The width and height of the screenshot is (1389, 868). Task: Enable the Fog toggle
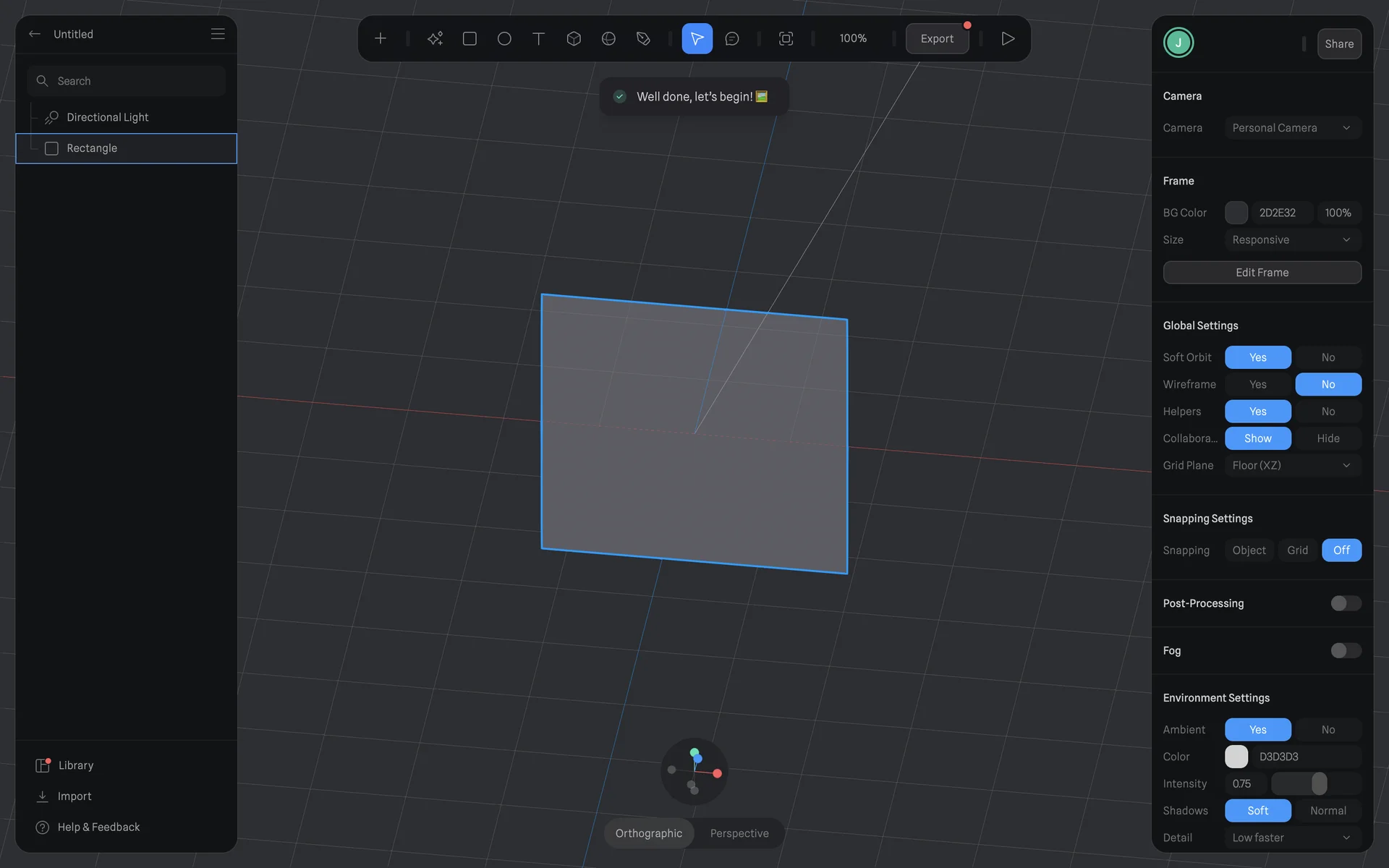[1346, 650]
